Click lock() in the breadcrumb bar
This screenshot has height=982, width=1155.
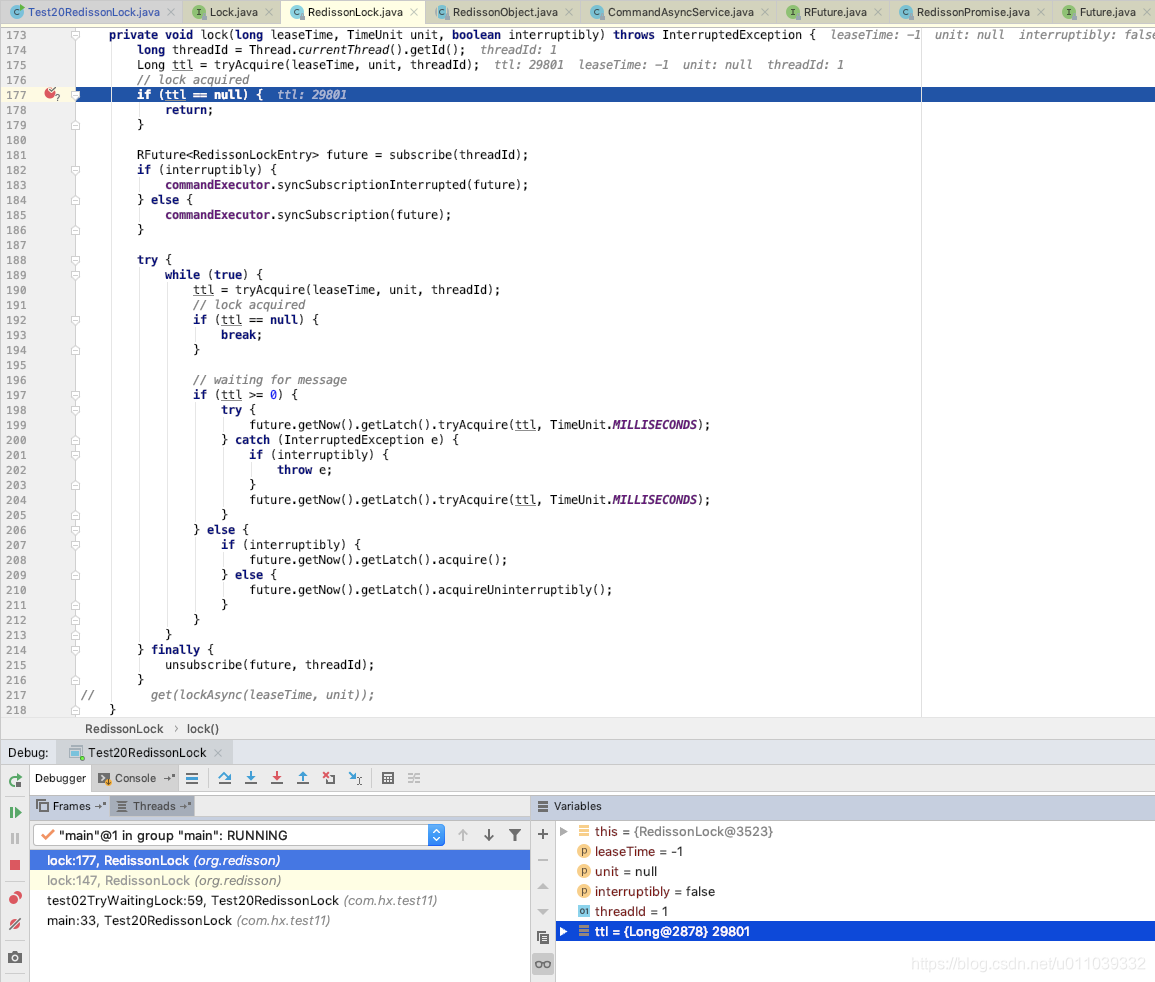coord(203,729)
